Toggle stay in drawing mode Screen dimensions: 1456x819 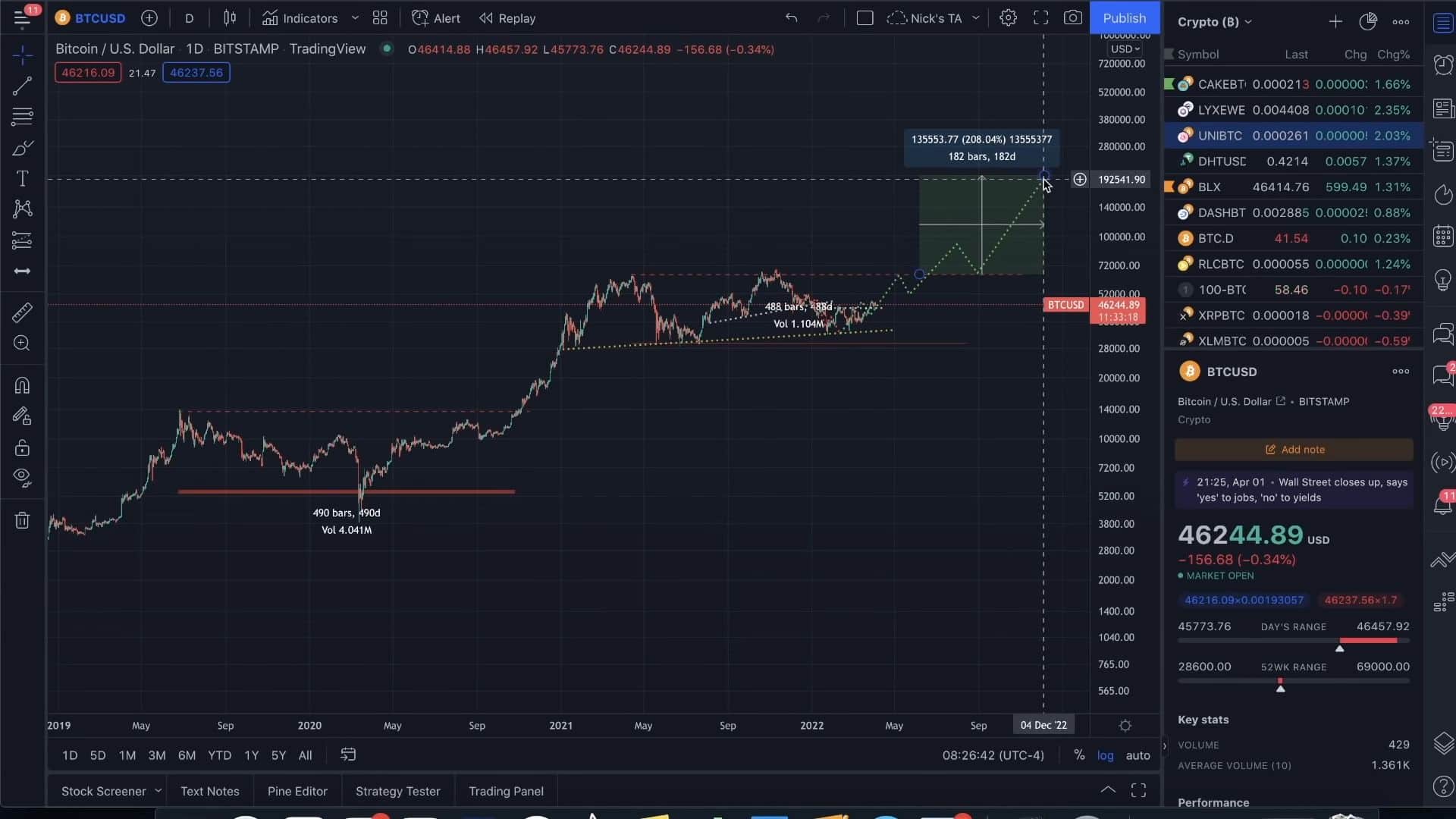tap(22, 416)
